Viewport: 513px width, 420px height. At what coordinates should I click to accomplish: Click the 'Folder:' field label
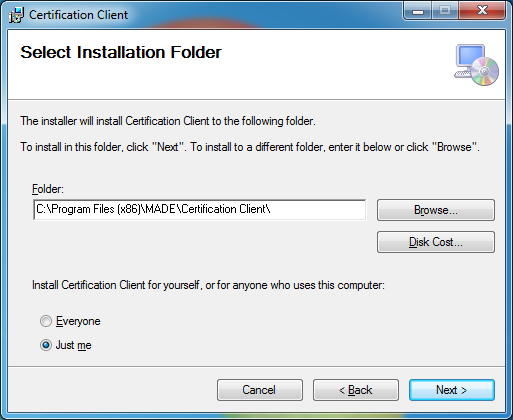coord(48,189)
